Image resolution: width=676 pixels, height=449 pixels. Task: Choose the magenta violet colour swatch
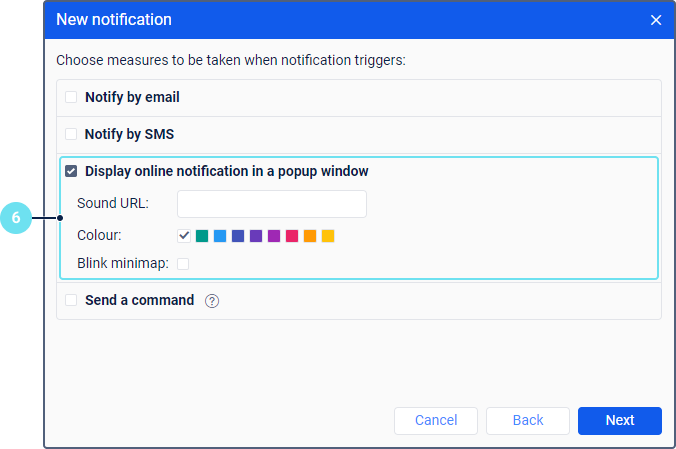pos(274,236)
